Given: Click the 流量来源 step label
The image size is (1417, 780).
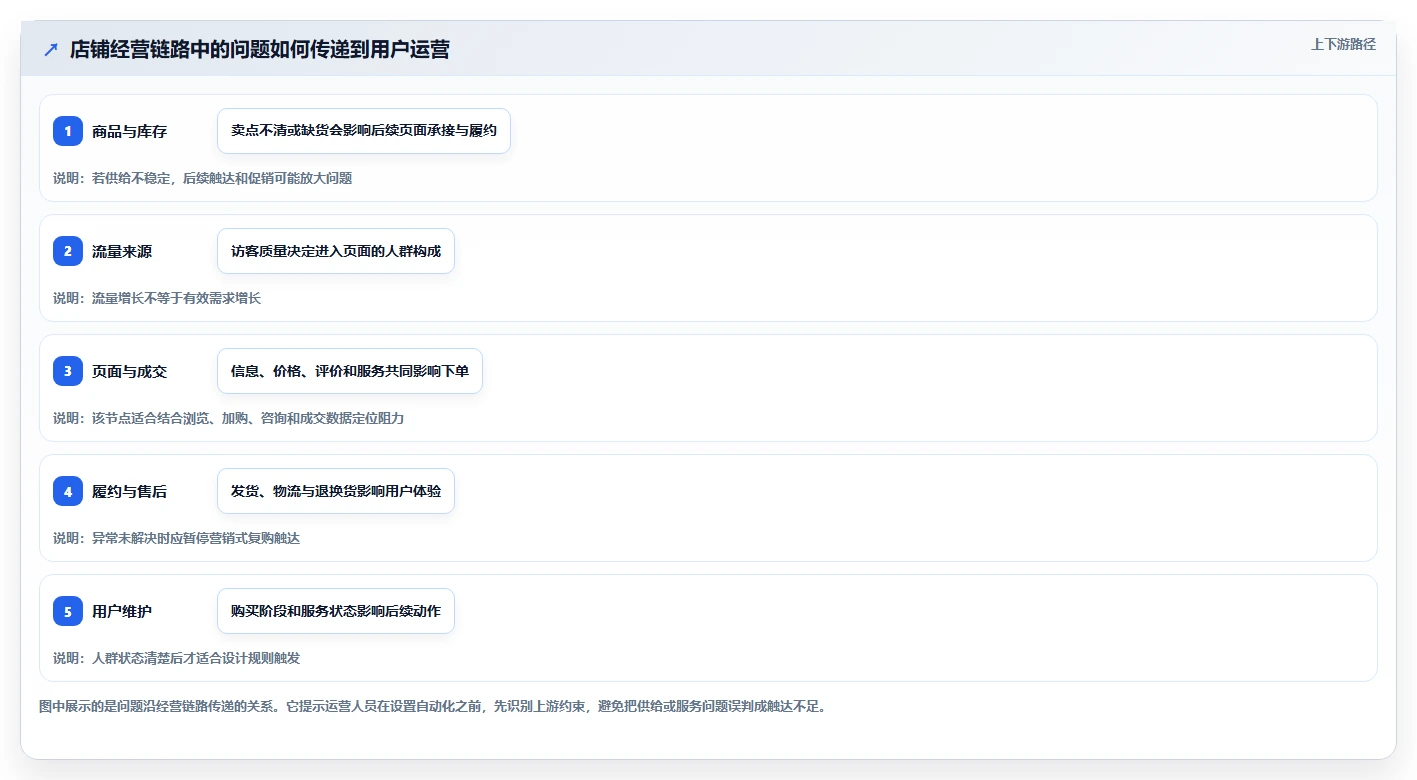Looking at the screenshot, I should coord(122,251).
